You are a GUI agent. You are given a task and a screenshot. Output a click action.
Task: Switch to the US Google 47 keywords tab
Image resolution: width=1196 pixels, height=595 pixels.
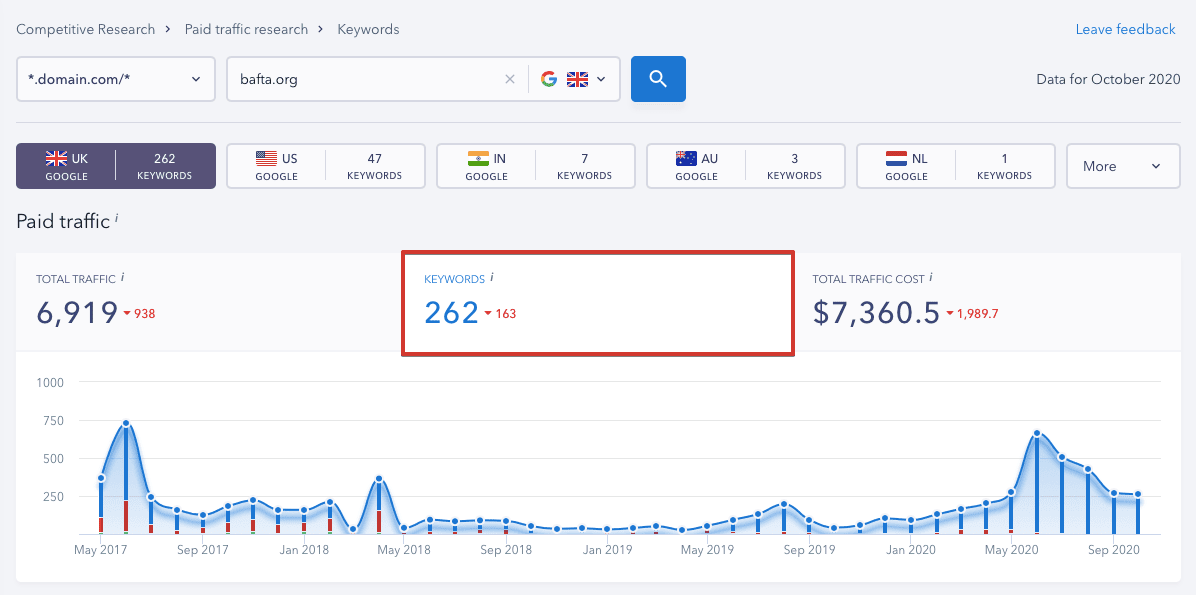[x=326, y=166]
